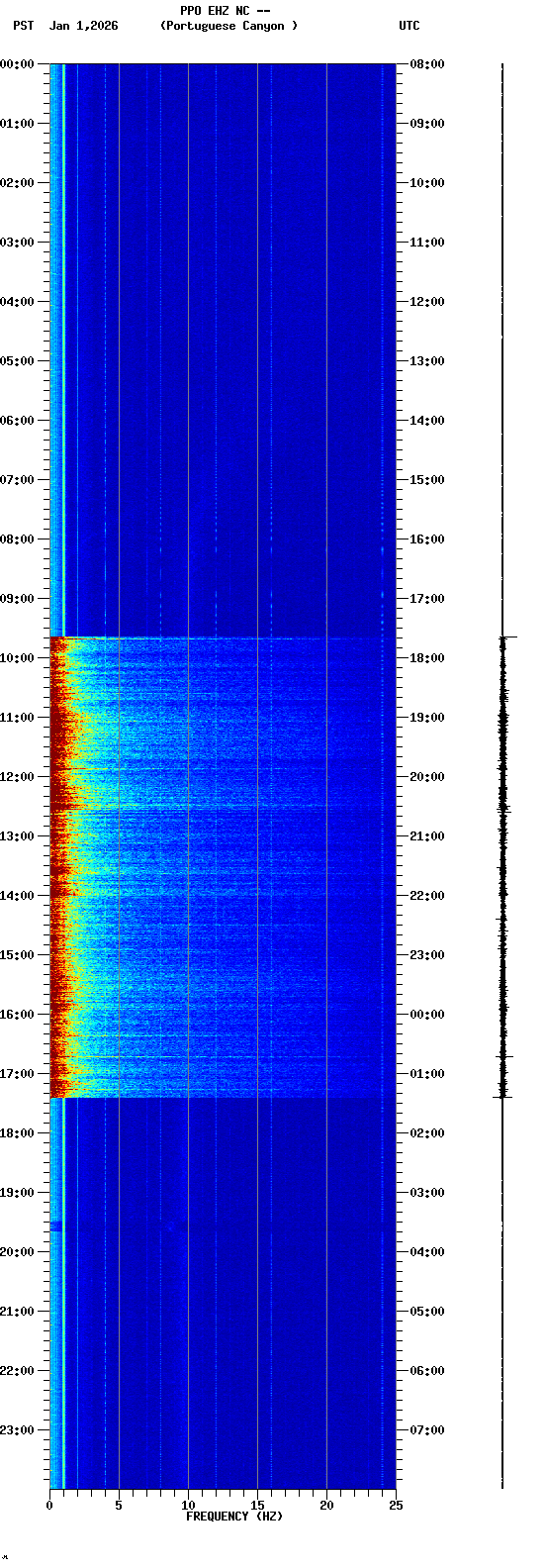Click the 25 Hz frequency tick label
546x1568 pixels.
pyautogui.click(x=396, y=1506)
